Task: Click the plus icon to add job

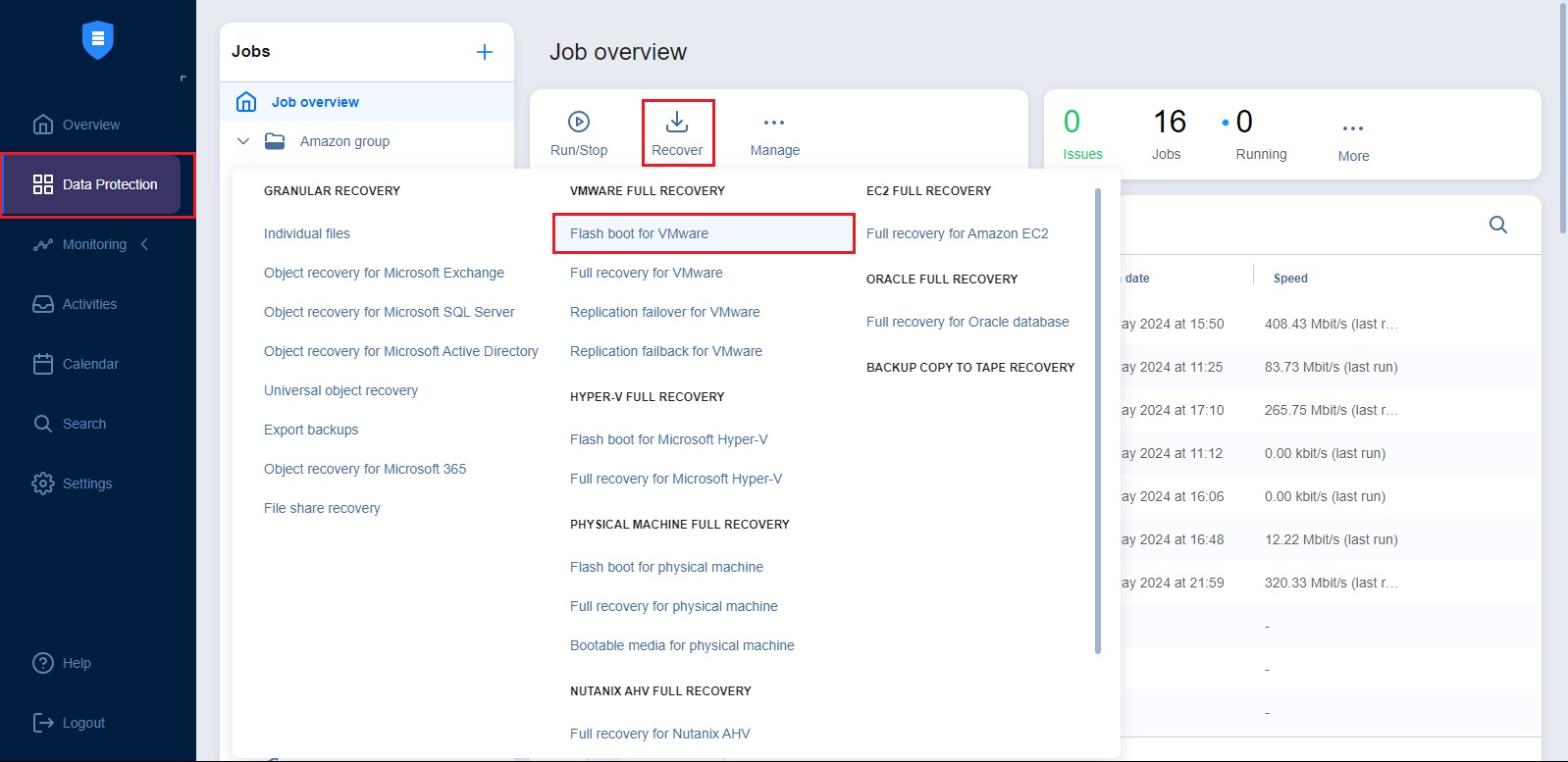Action: click(x=485, y=52)
